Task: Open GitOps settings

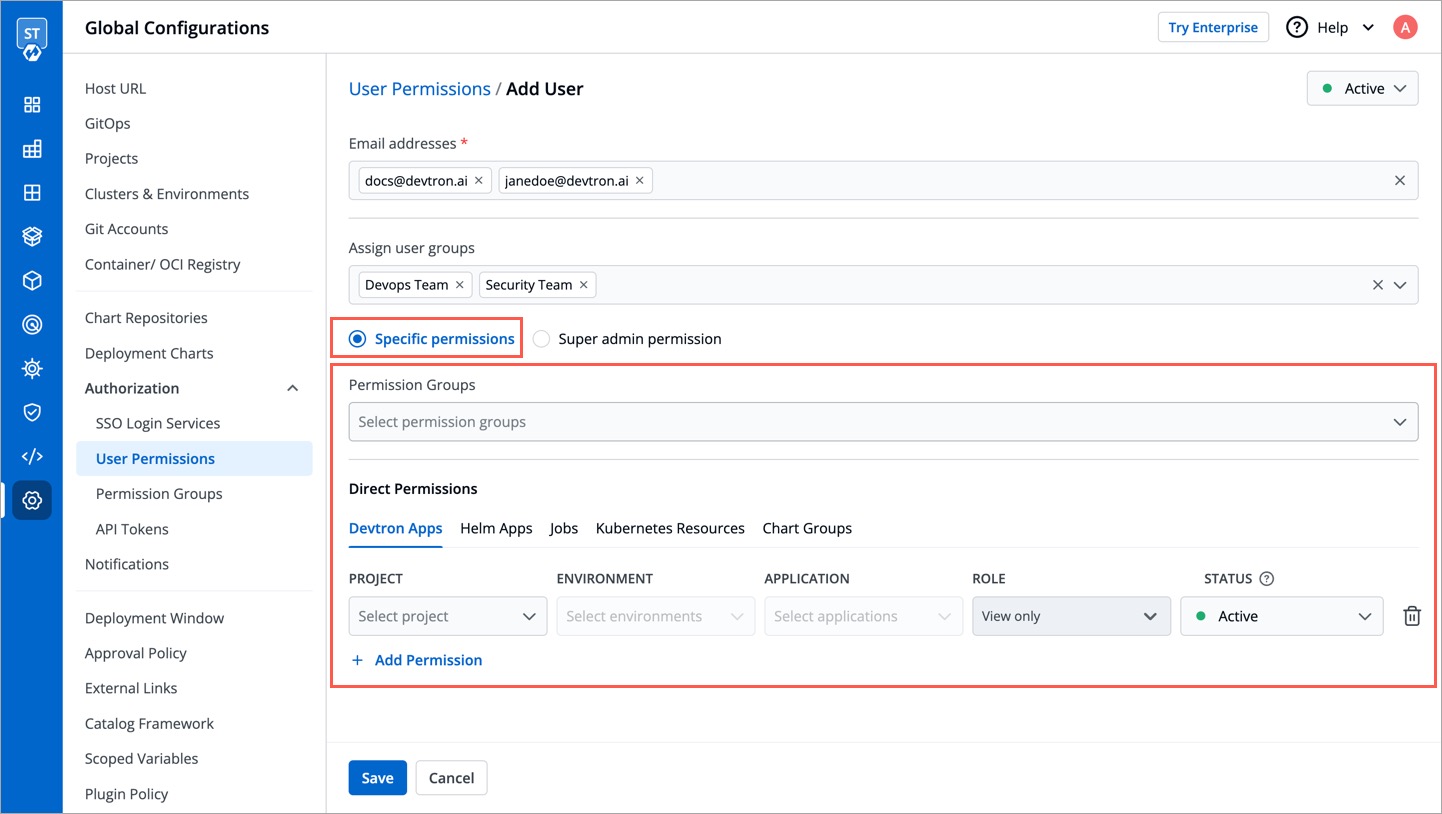Action: coord(107,123)
